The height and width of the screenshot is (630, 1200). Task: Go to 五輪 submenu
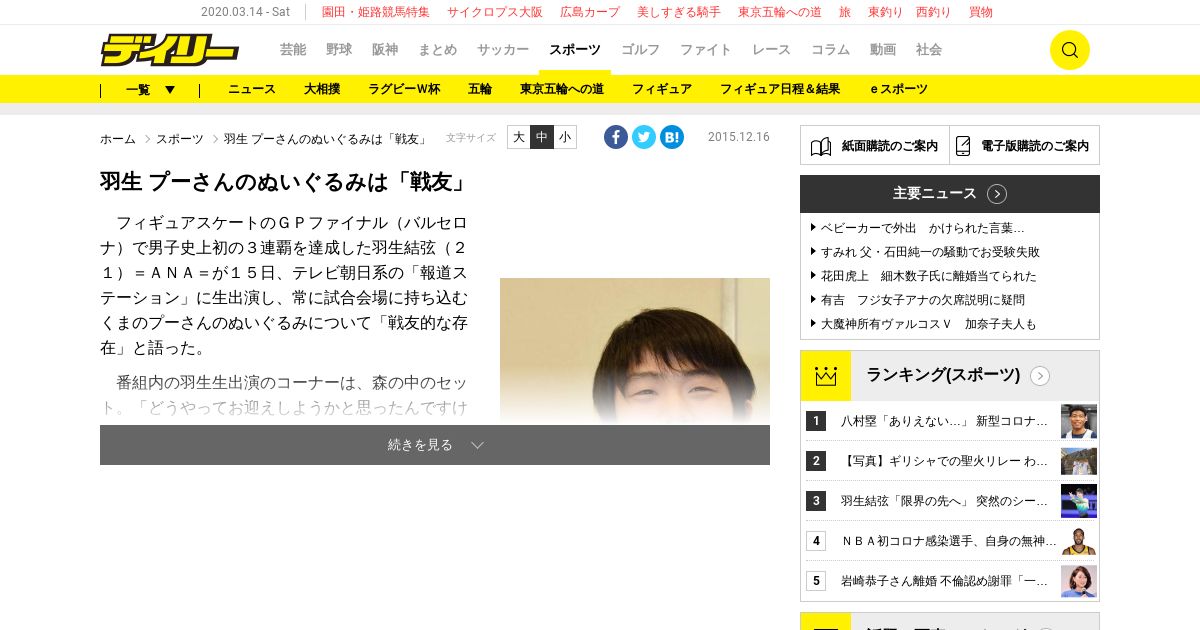point(480,89)
